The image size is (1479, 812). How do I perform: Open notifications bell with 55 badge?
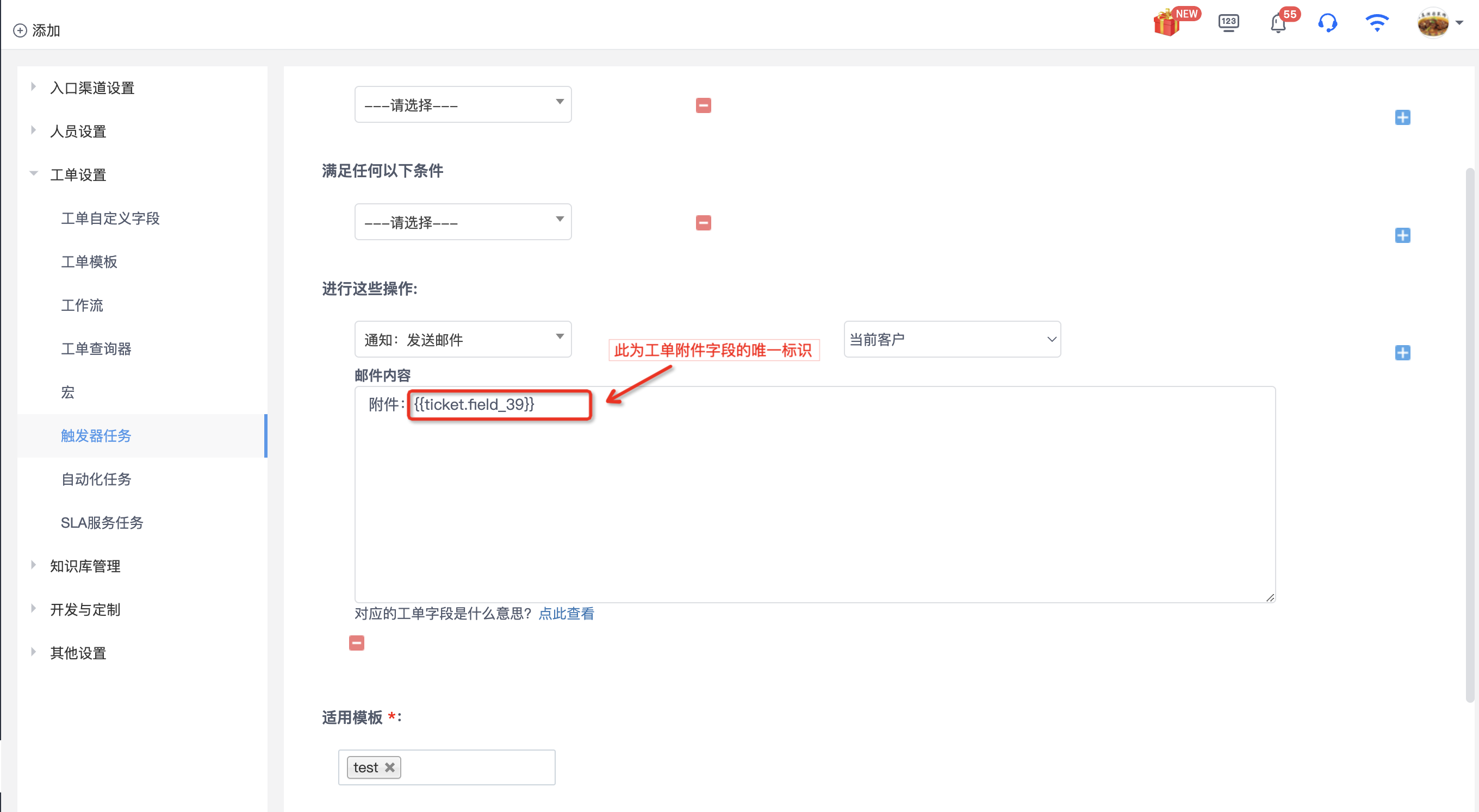[x=1278, y=23]
